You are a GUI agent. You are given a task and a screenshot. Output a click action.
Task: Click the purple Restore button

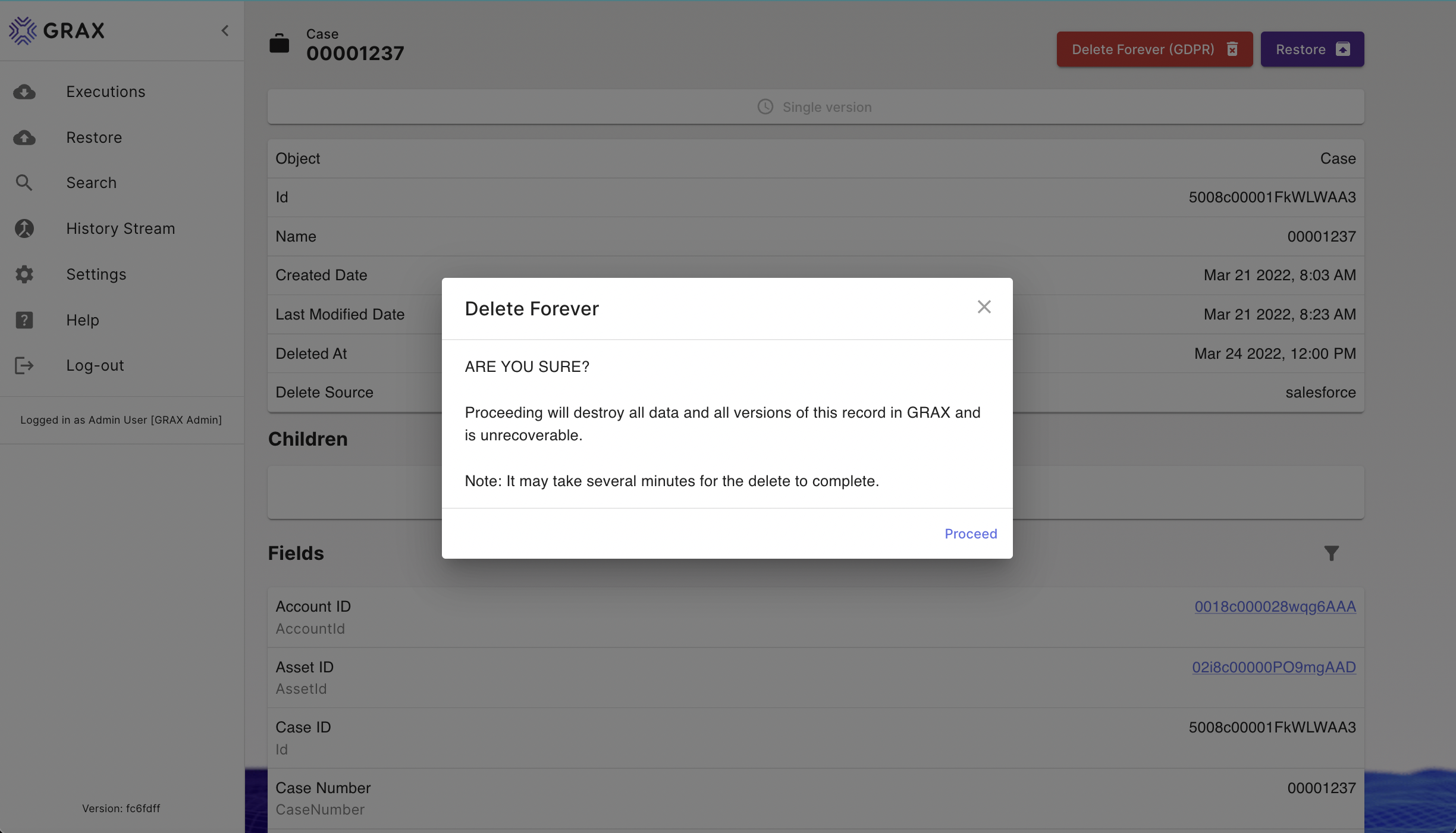(x=1312, y=49)
